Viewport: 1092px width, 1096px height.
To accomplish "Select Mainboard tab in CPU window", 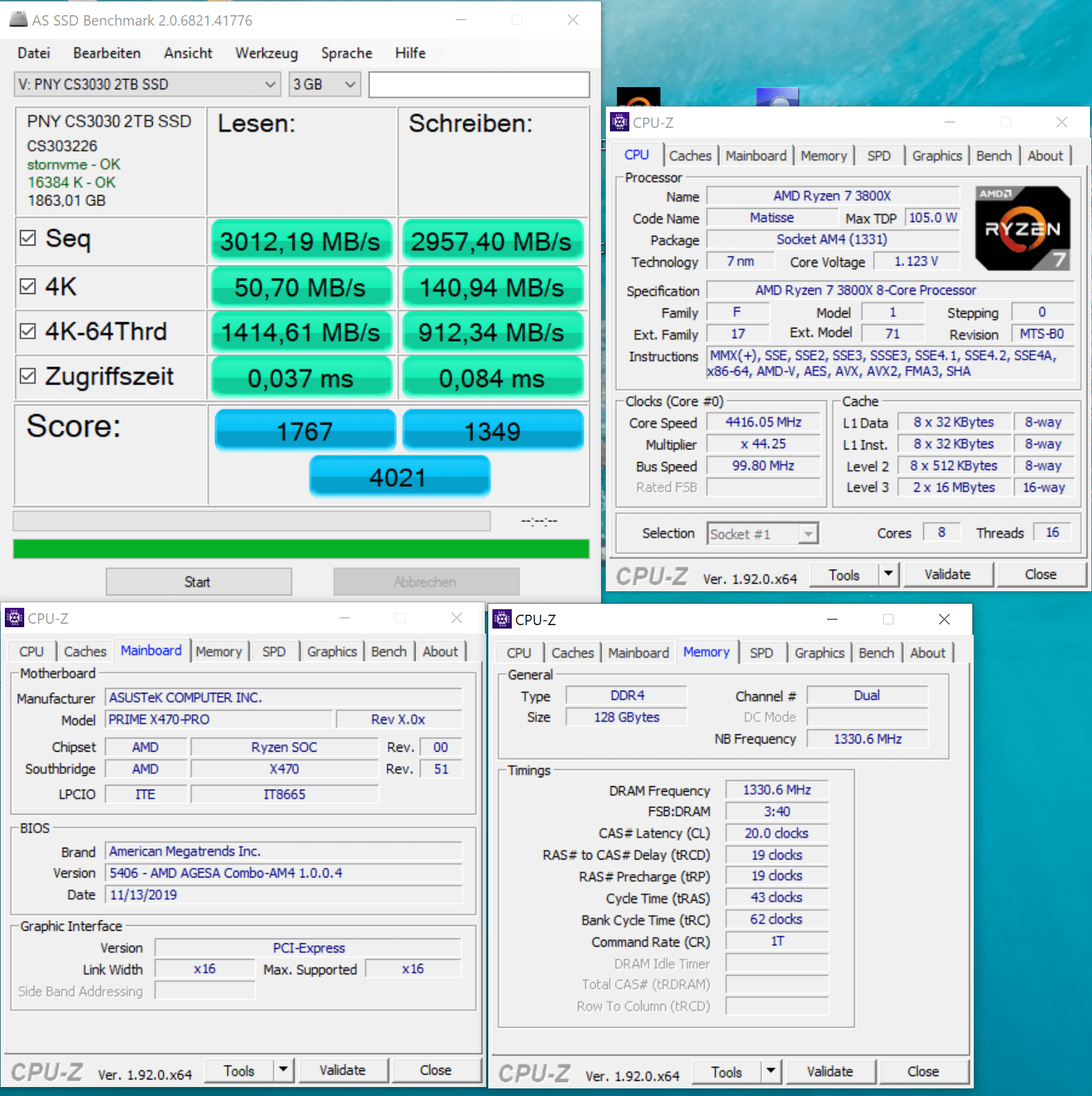I will [x=756, y=156].
